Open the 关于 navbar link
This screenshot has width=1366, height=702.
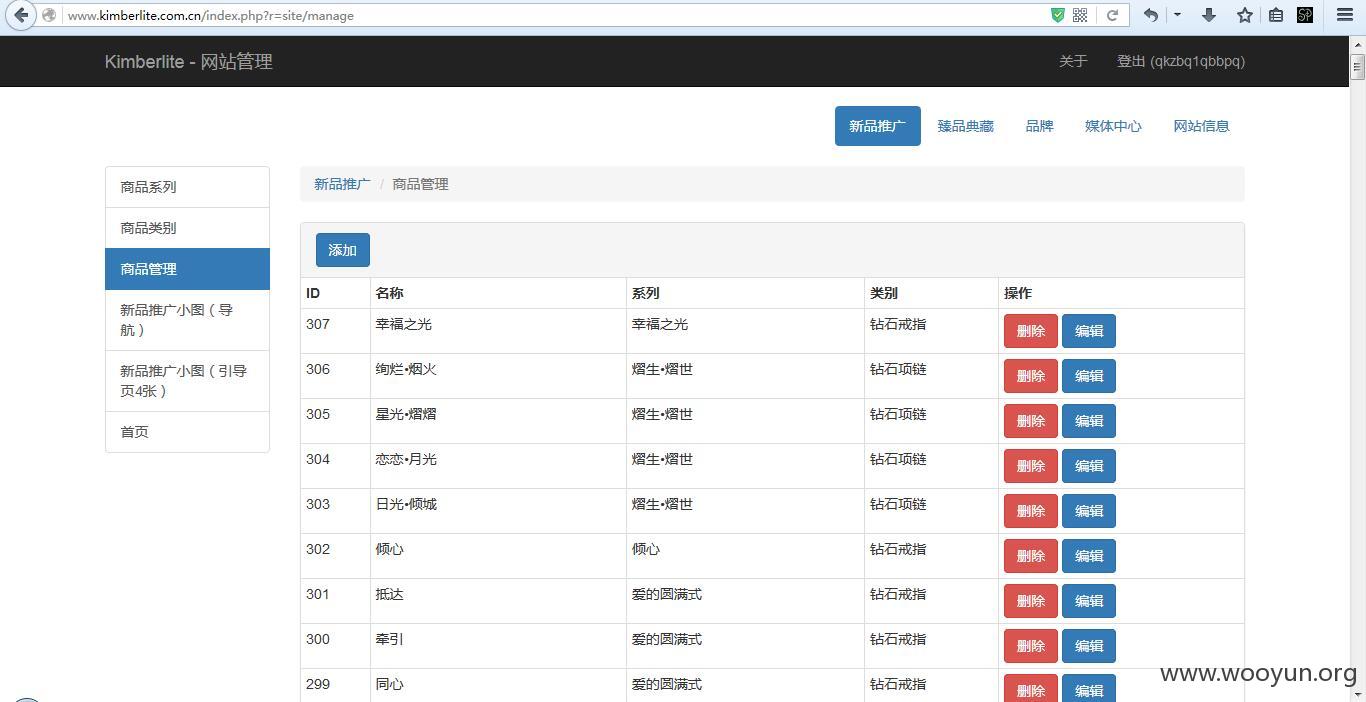point(1073,61)
